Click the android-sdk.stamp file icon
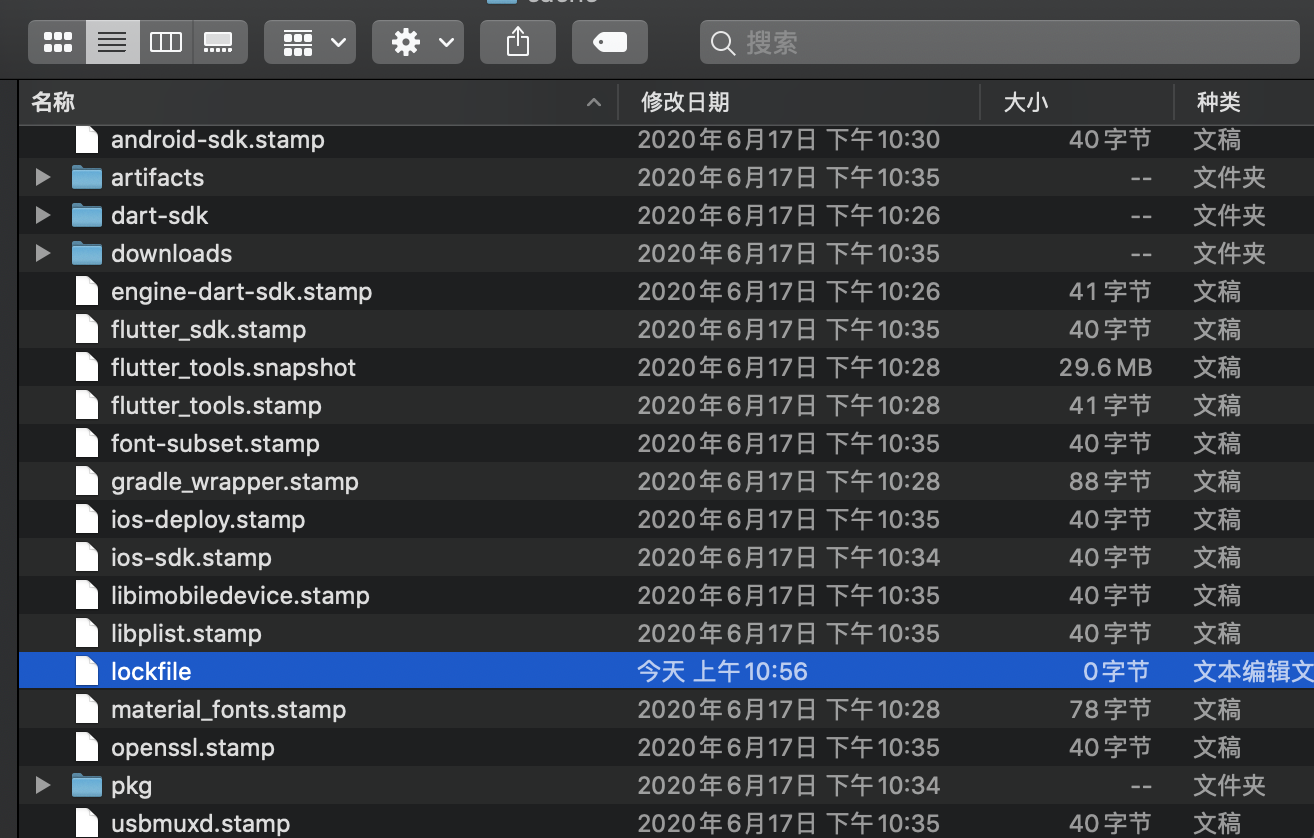The height and width of the screenshot is (838, 1314). pos(88,139)
